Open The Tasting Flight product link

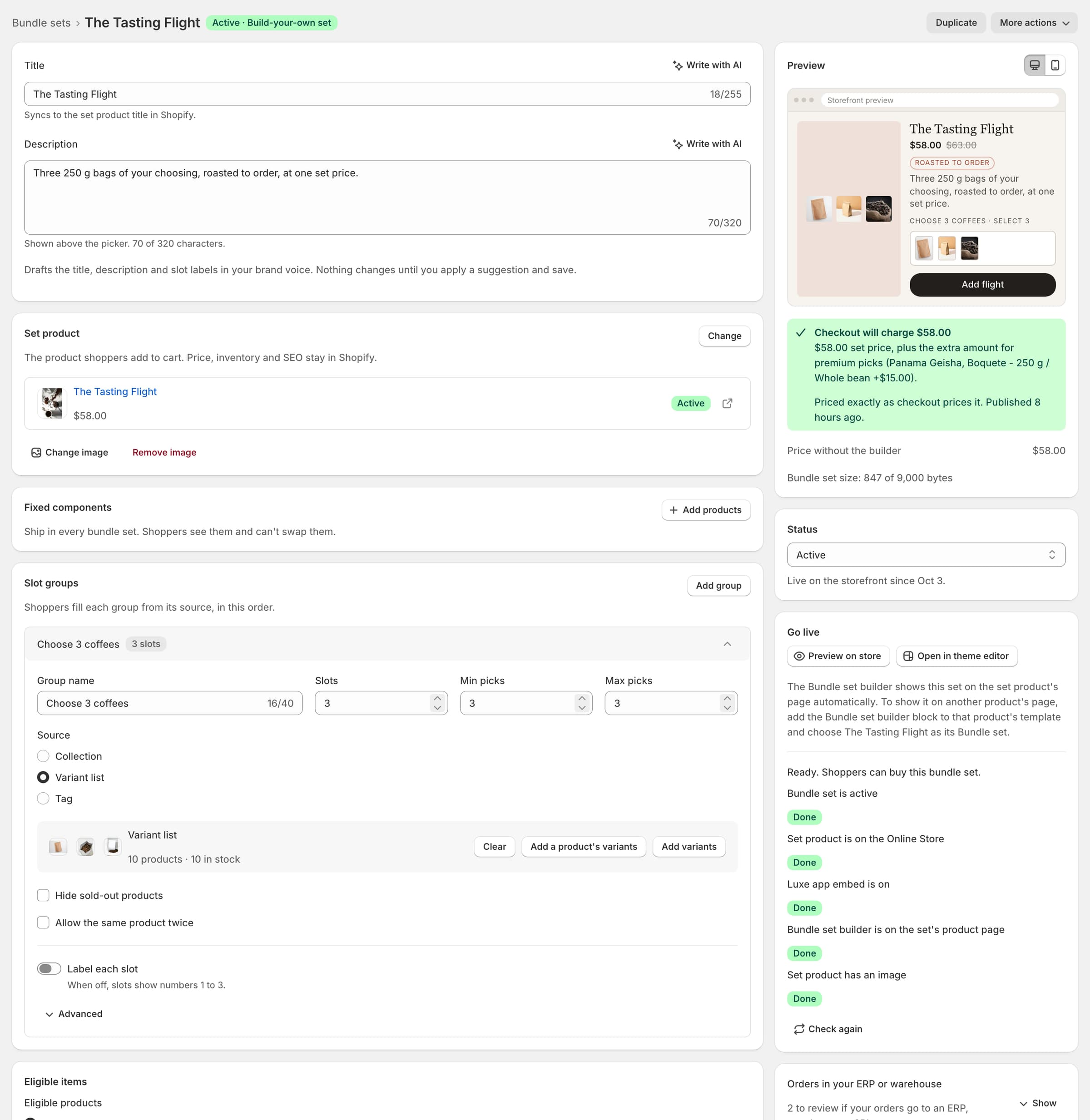point(115,391)
